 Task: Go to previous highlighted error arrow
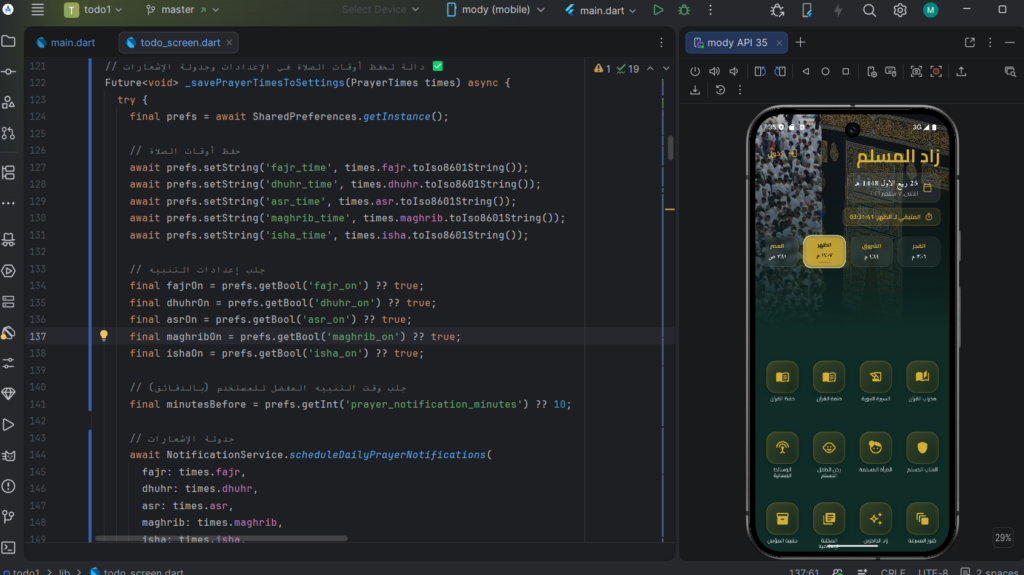coord(650,69)
